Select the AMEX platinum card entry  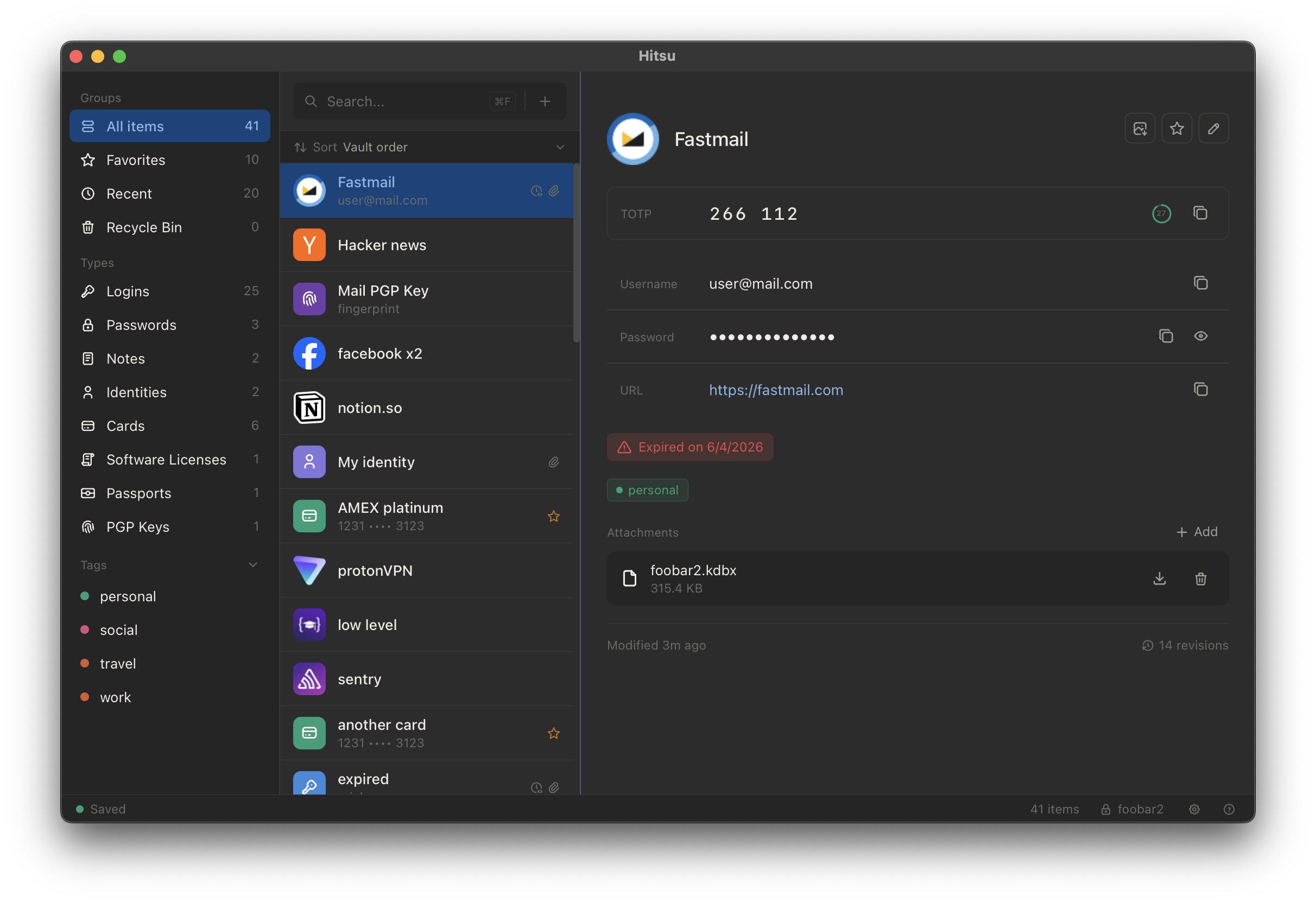[x=426, y=516]
